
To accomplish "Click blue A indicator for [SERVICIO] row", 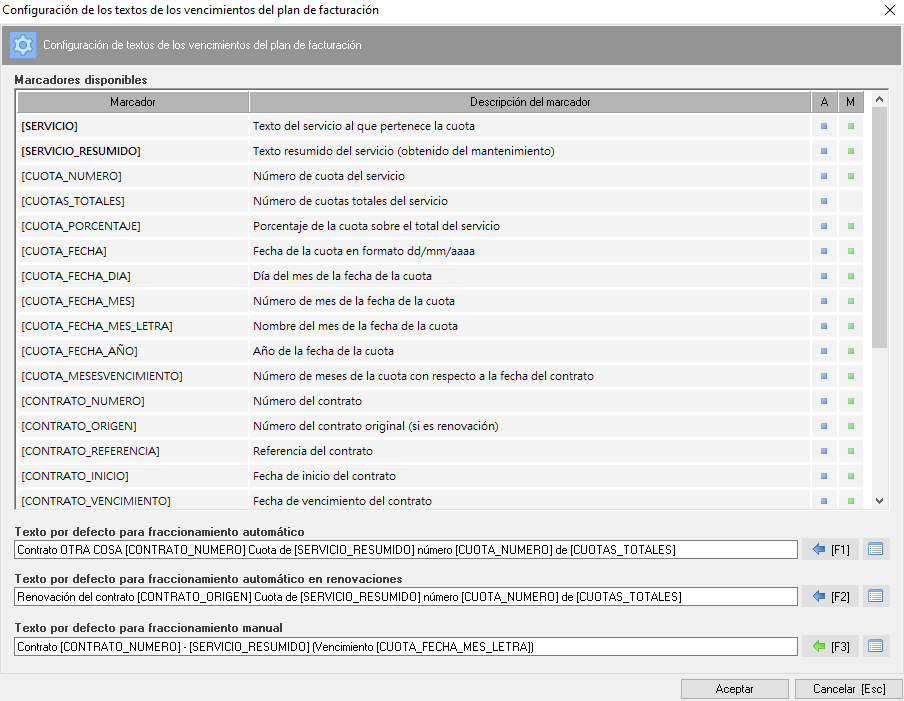I will 824,127.
